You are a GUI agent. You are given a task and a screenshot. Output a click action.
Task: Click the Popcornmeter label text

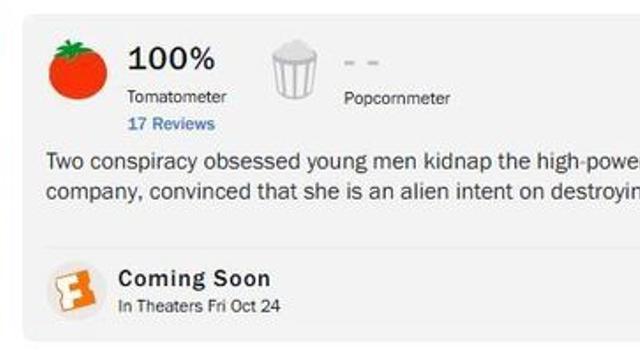pyautogui.click(x=397, y=98)
